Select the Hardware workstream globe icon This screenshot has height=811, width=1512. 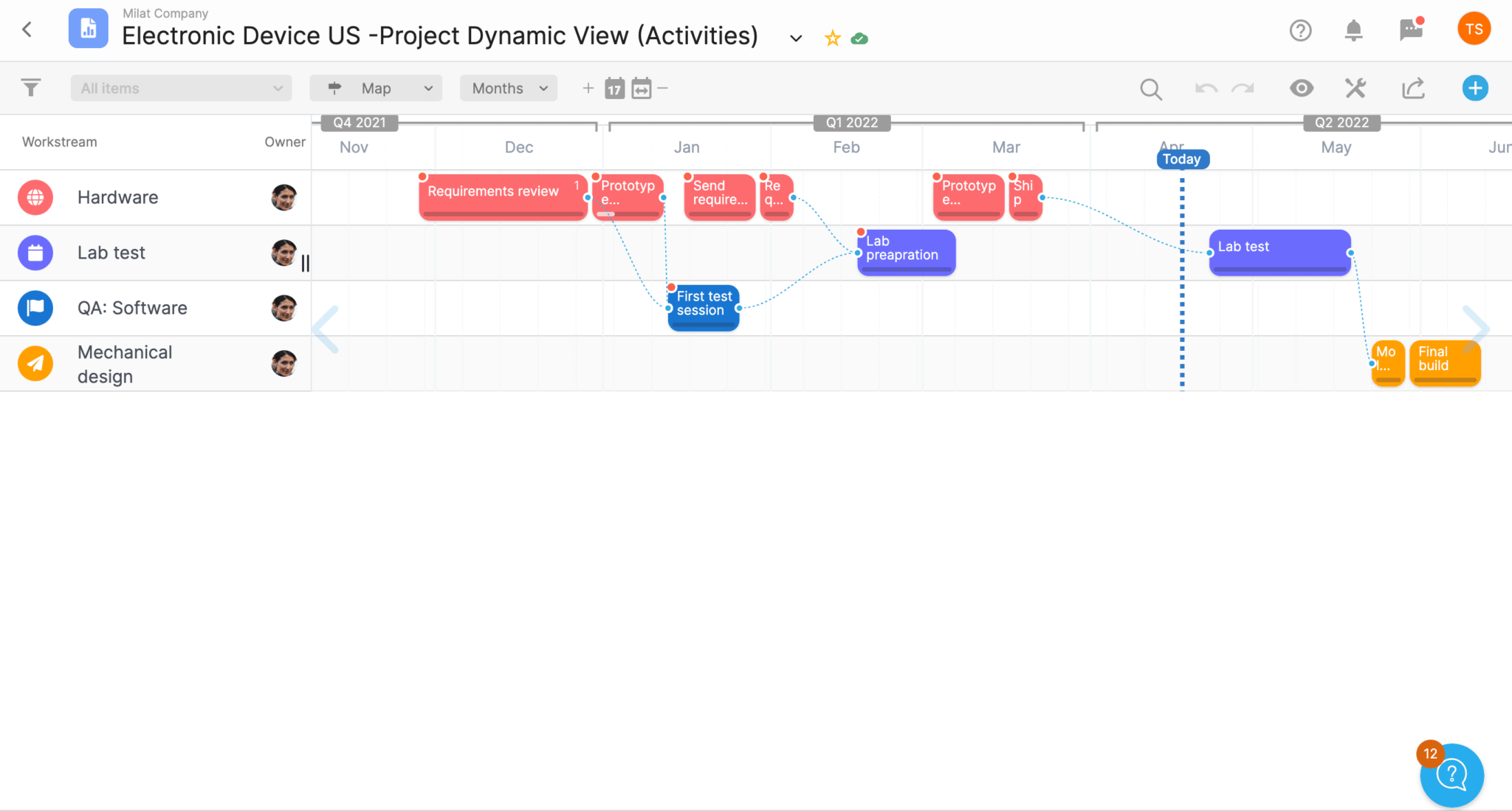[x=35, y=197]
